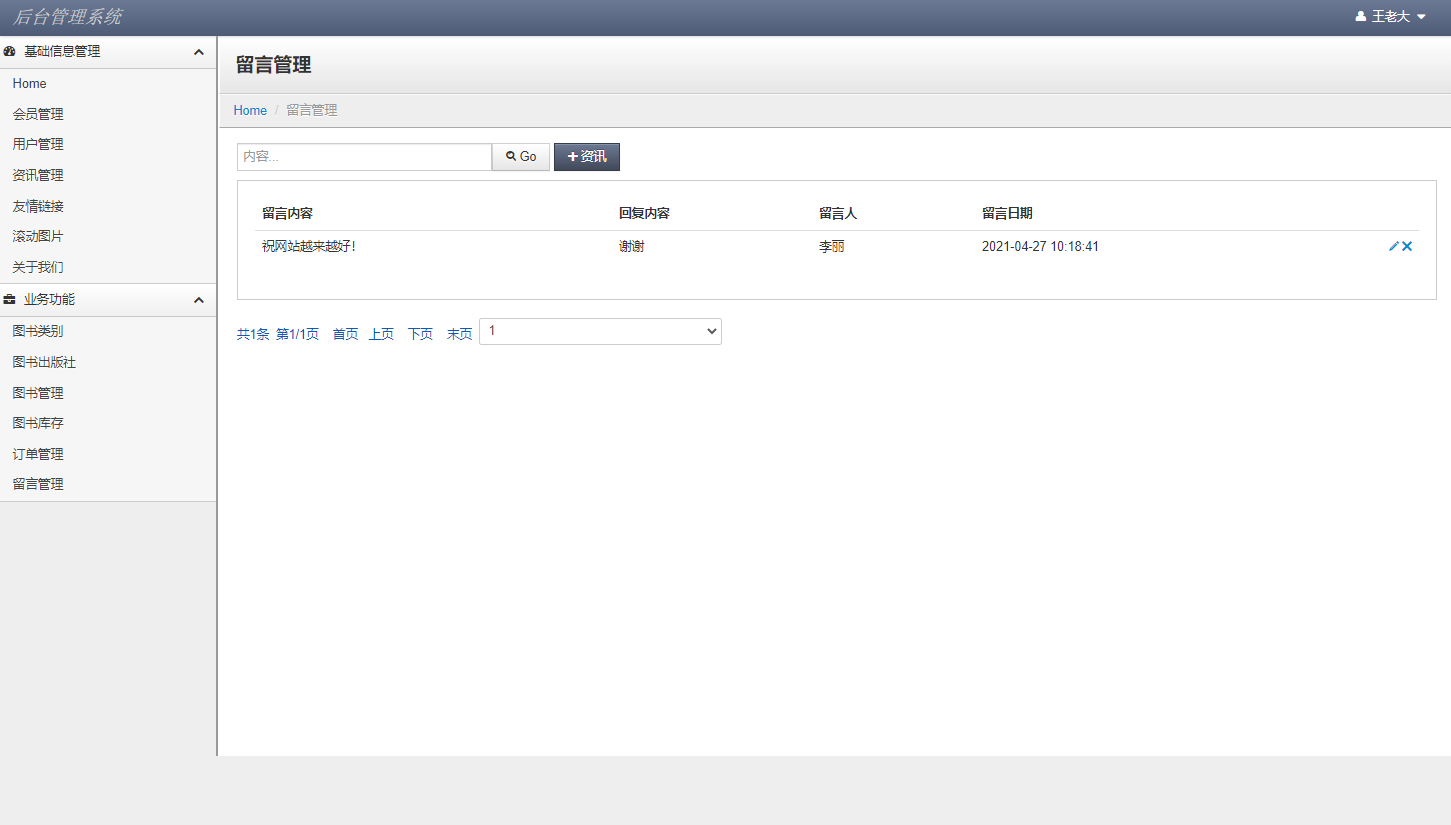Collapse the 业务功能 section chevron
The width and height of the screenshot is (1451, 825).
click(198, 299)
